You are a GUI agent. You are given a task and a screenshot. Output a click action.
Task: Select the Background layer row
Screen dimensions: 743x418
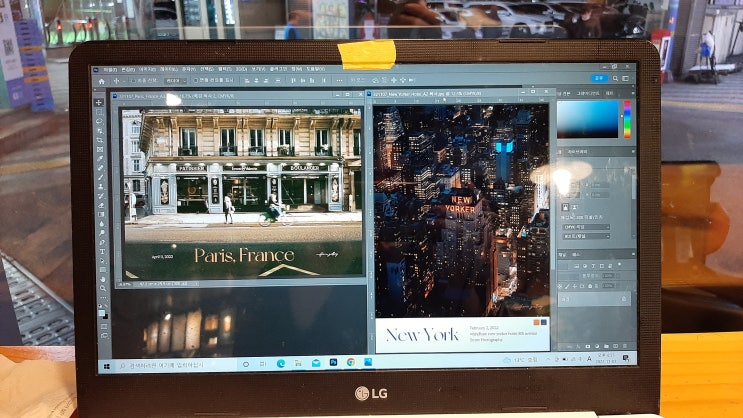click(594, 299)
